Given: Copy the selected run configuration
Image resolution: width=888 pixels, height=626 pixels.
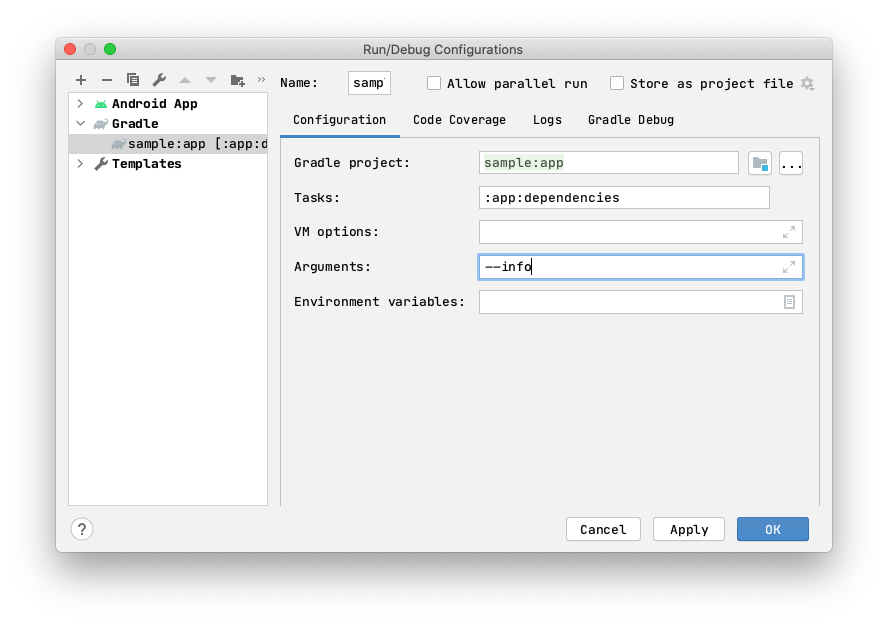Looking at the screenshot, I should [132, 80].
